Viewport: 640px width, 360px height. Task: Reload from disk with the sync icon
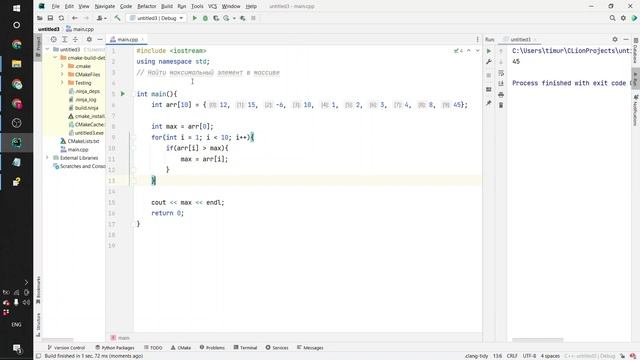tap(61, 18)
